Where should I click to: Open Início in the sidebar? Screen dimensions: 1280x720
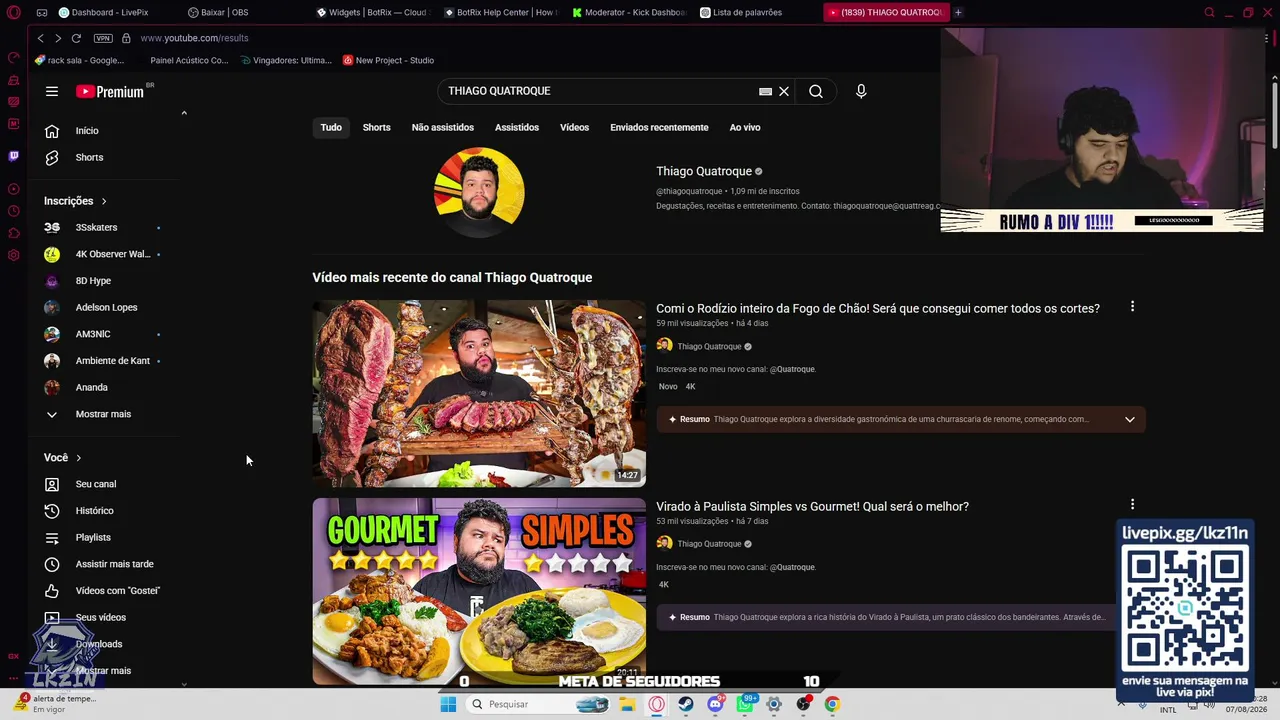(x=89, y=131)
